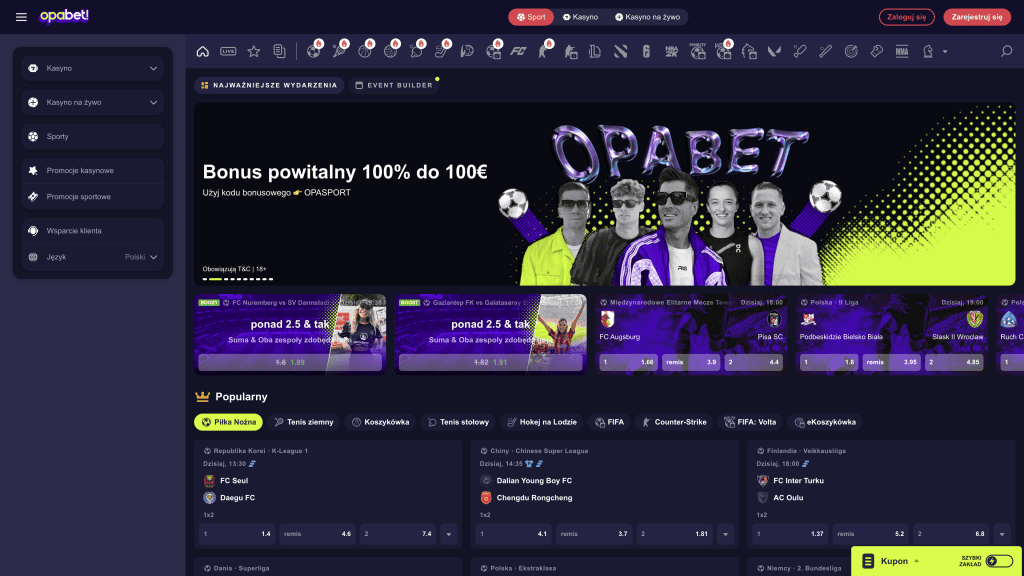The width and height of the screenshot is (1024, 576).
Task: Select FIFA: Volta popular filter
Action: click(750, 422)
